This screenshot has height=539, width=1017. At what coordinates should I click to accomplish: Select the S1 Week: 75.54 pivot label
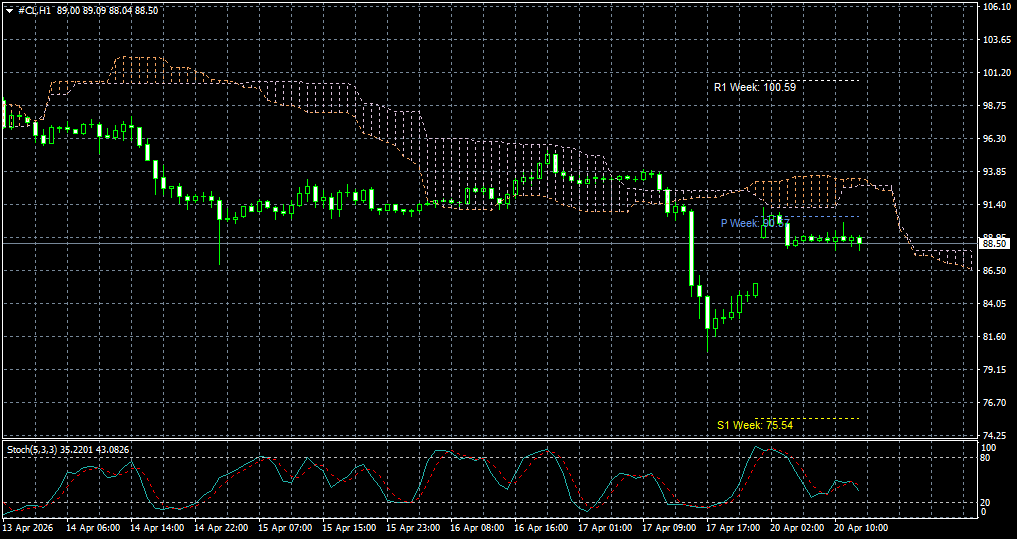pyautogui.click(x=755, y=425)
